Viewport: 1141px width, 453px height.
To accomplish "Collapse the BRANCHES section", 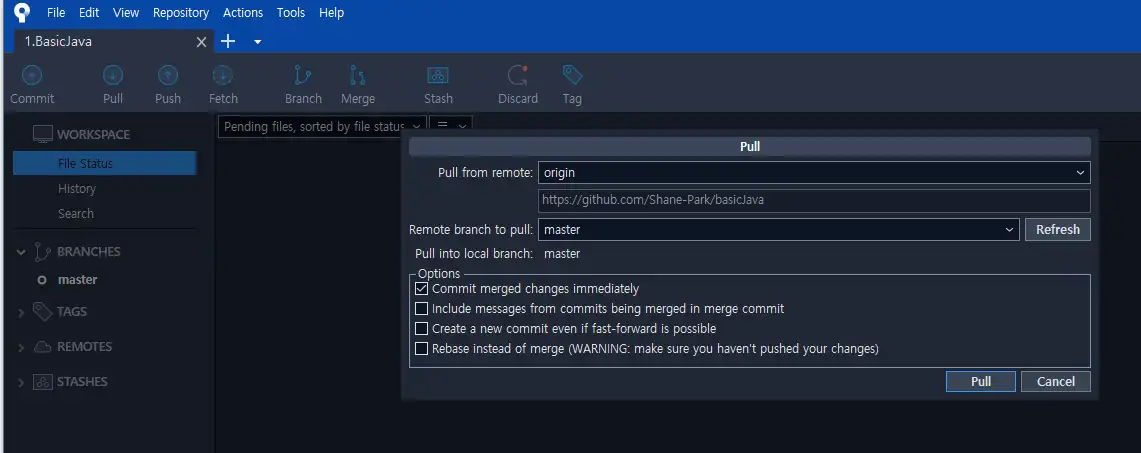I will pyautogui.click(x=21, y=252).
